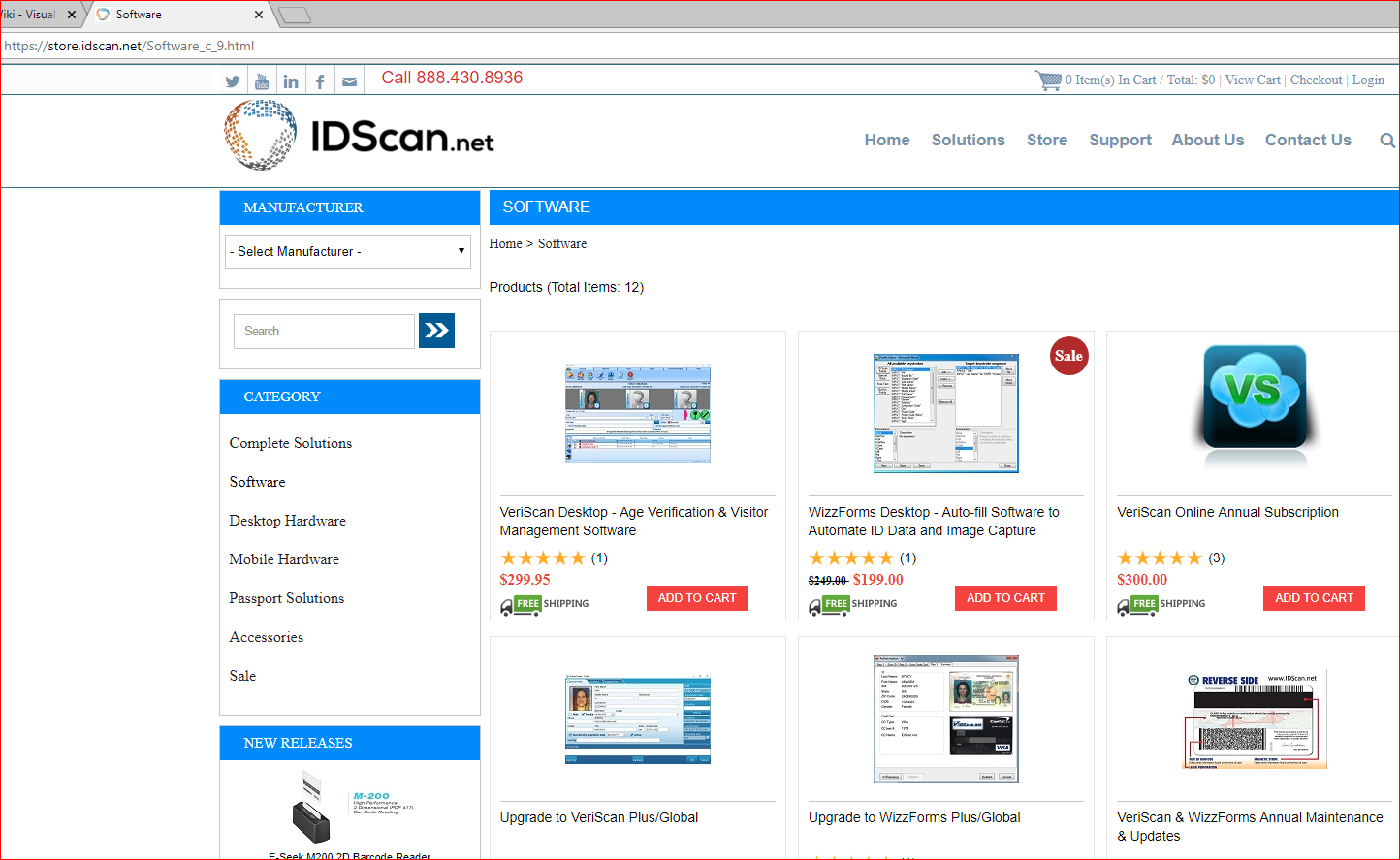
Task: Click the shopping cart icon
Action: coord(1048,80)
